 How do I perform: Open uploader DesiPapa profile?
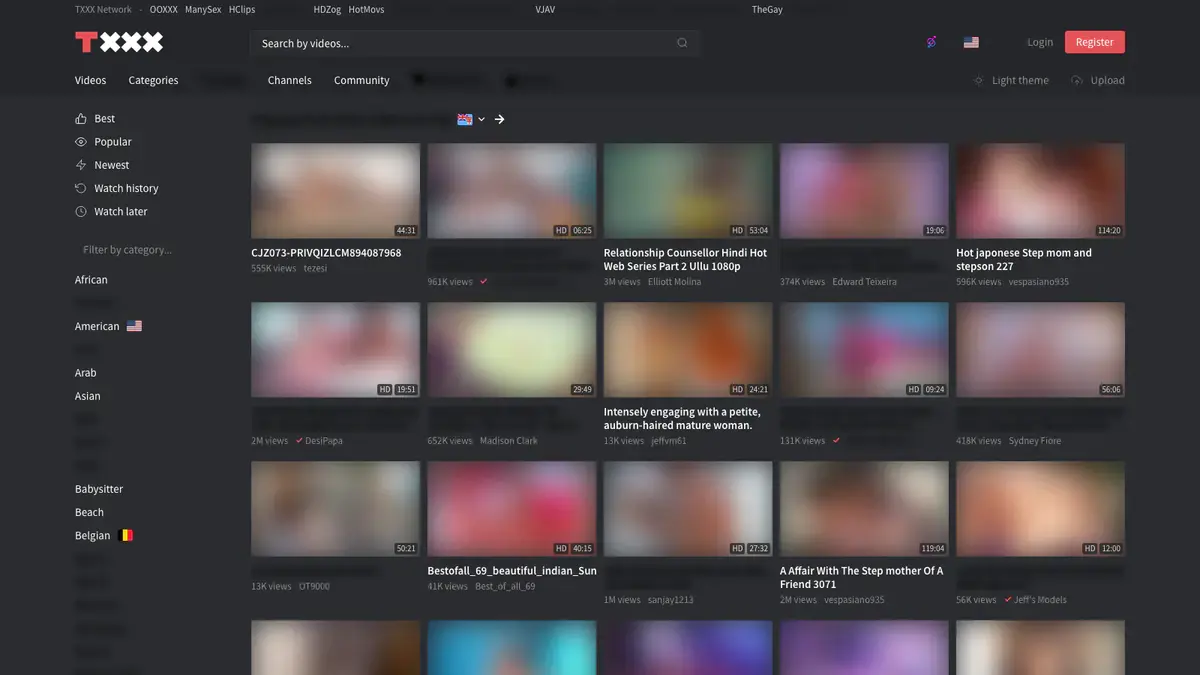click(324, 441)
